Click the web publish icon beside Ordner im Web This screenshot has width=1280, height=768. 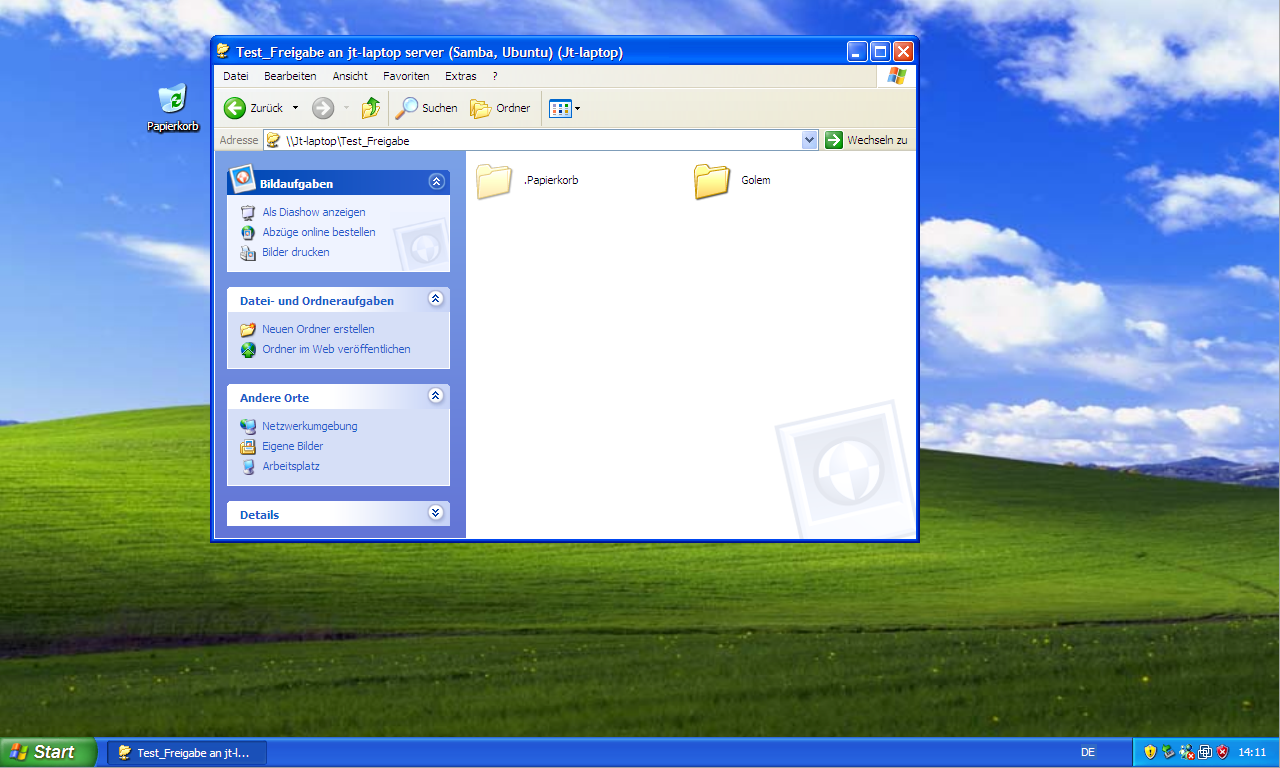tap(248, 350)
